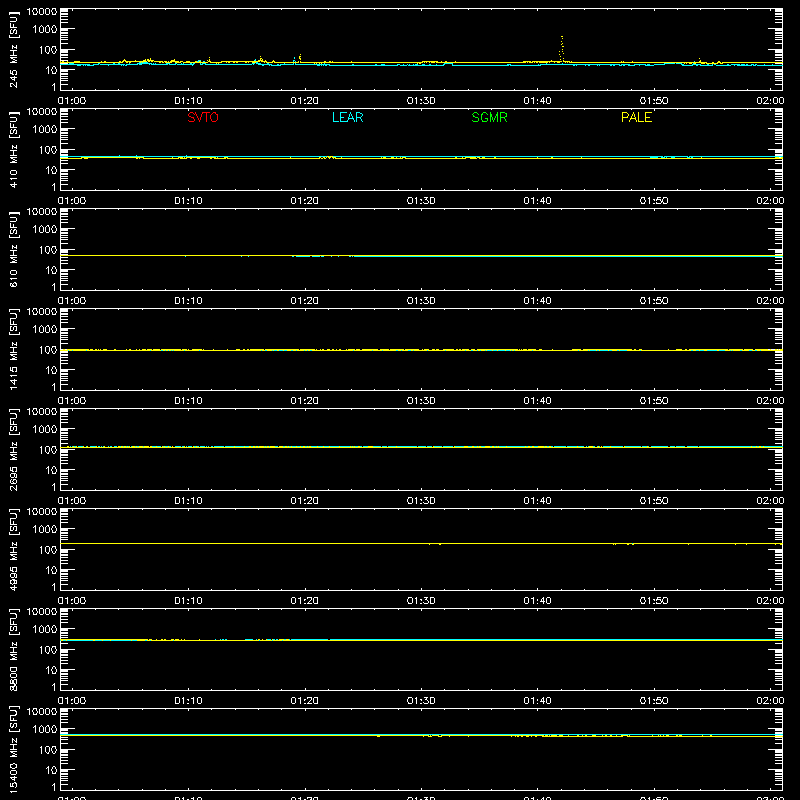Click the cyan LEAR station label
800x800 pixels.
[x=347, y=117]
